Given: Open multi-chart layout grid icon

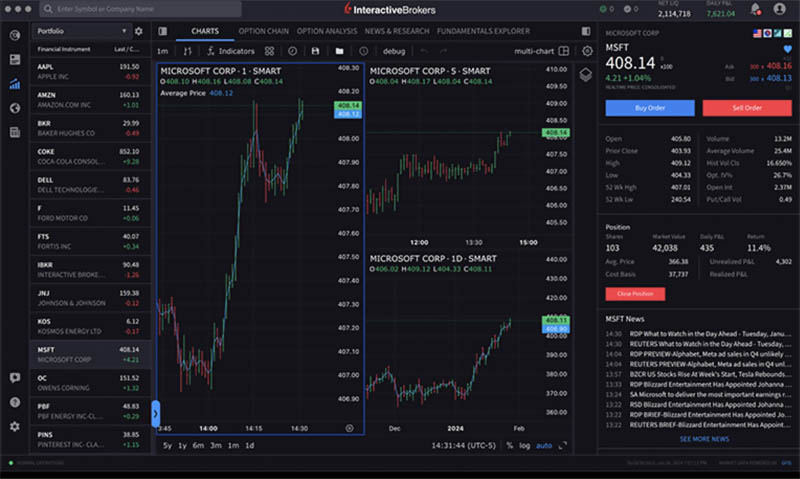Looking at the screenshot, I should tap(564, 51).
